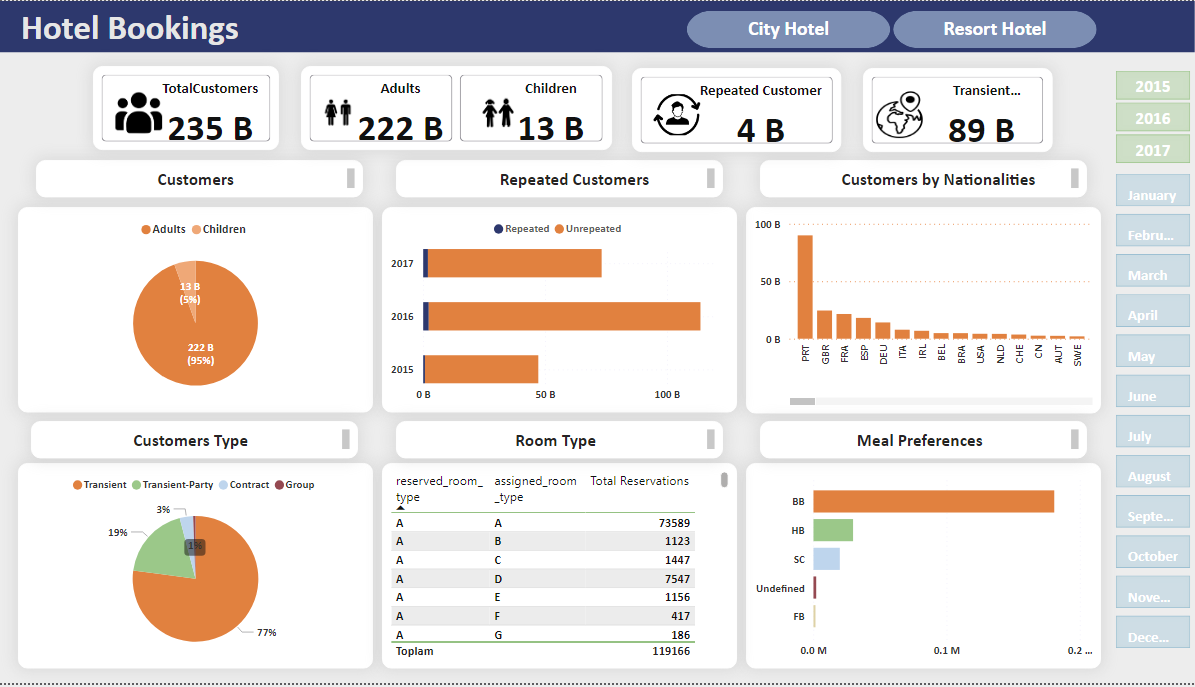This screenshot has width=1195, height=687.
Task: Select the May month filter
Action: (1152, 351)
